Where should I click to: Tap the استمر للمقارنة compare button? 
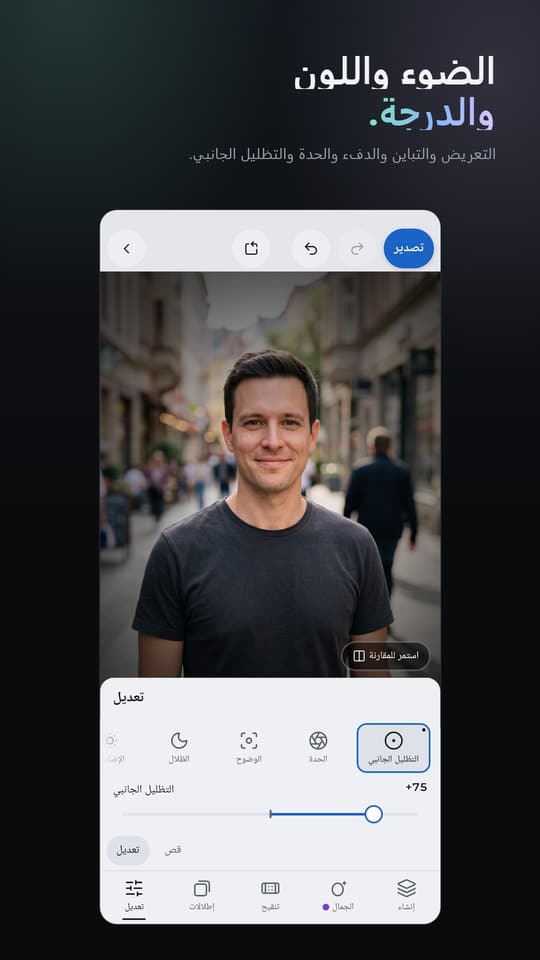(386, 656)
